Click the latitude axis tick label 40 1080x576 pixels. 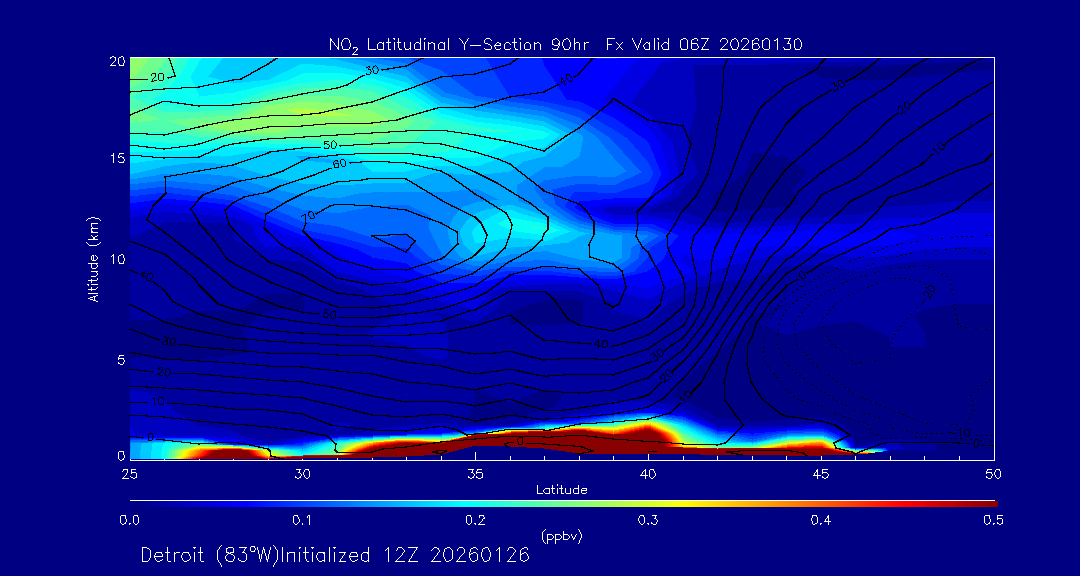pos(648,474)
